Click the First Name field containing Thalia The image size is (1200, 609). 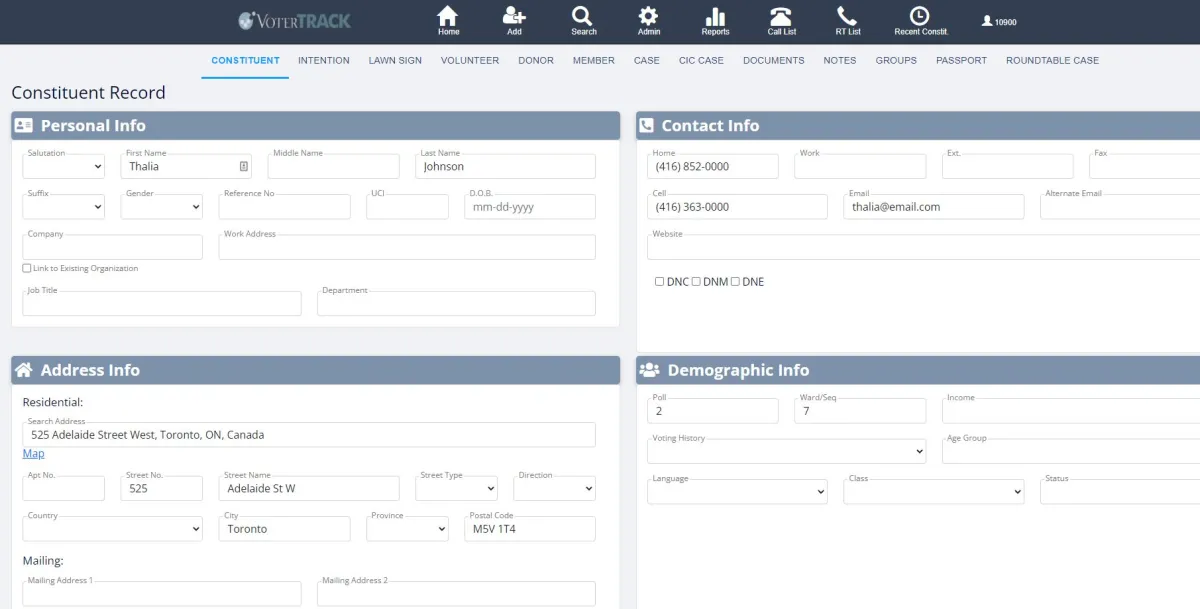click(186, 166)
